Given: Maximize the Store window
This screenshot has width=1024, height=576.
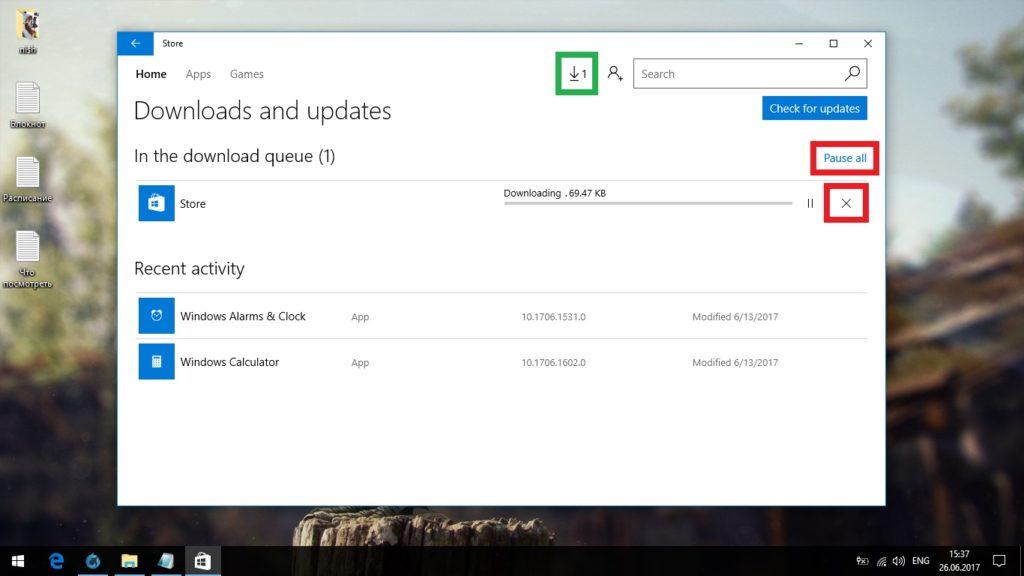Looking at the screenshot, I should 833,43.
